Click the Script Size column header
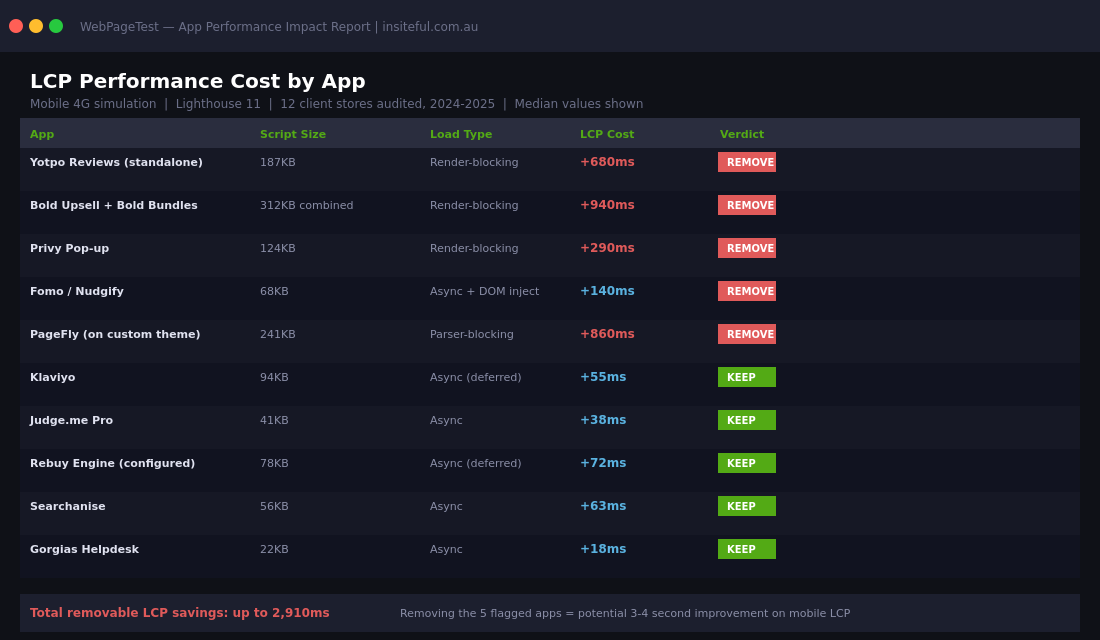Viewport: 1100px width, 640px height. [x=293, y=134]
